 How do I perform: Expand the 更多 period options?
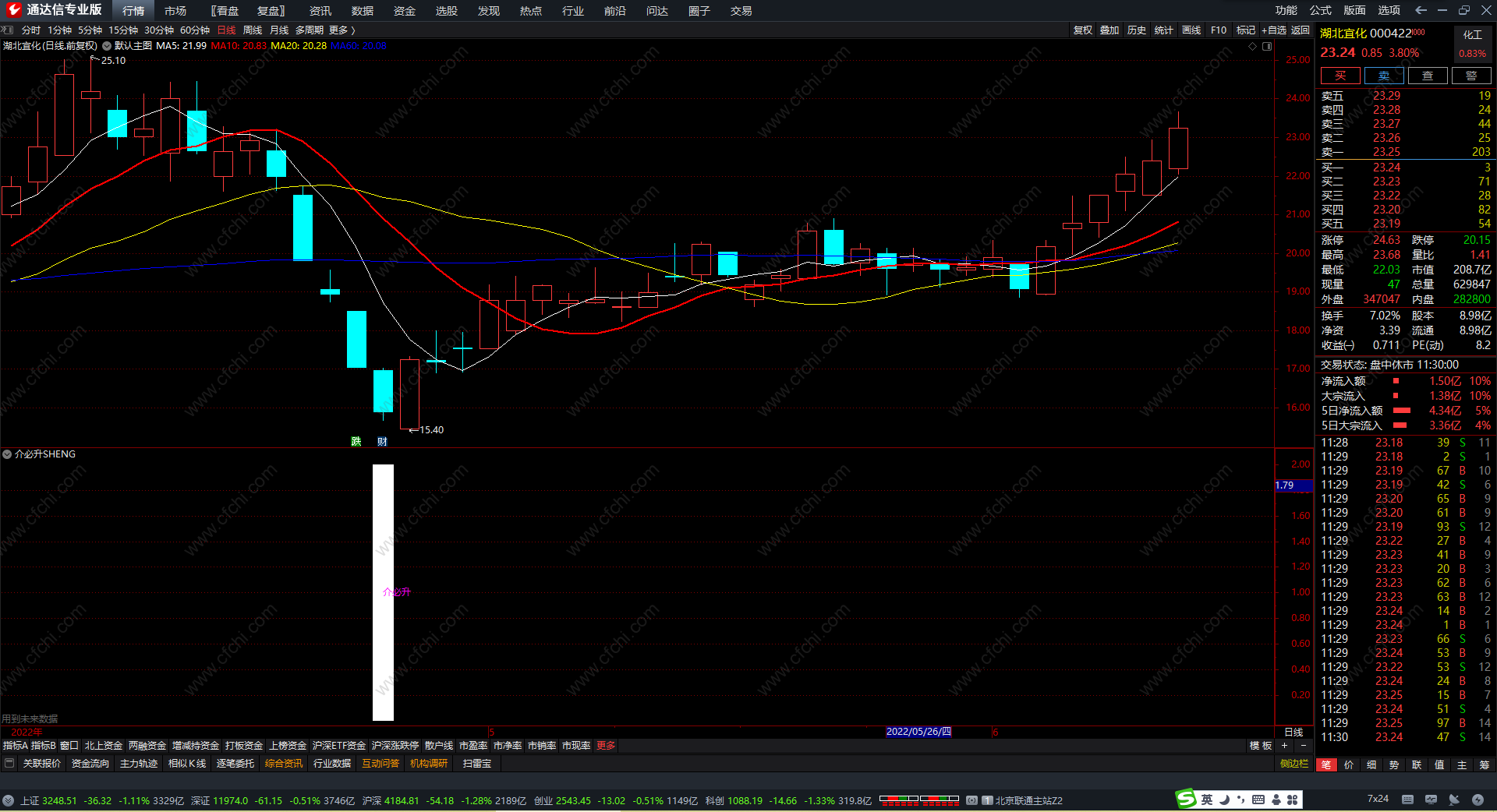(x=342, y=30)
